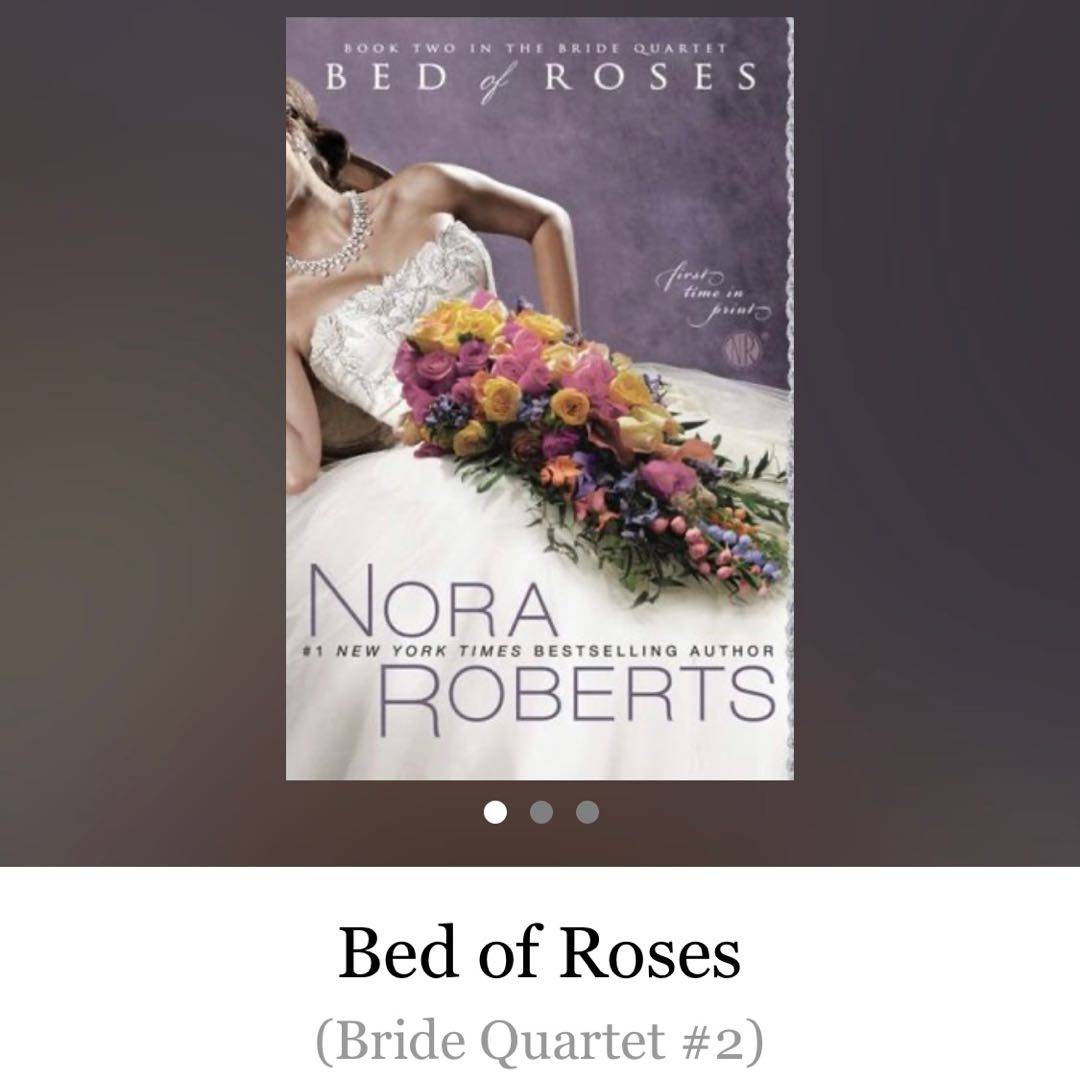Viewport: 1080px width, 1080px height.
Task: Click the Bed of Roses title heading
Action: pos(539,953)
